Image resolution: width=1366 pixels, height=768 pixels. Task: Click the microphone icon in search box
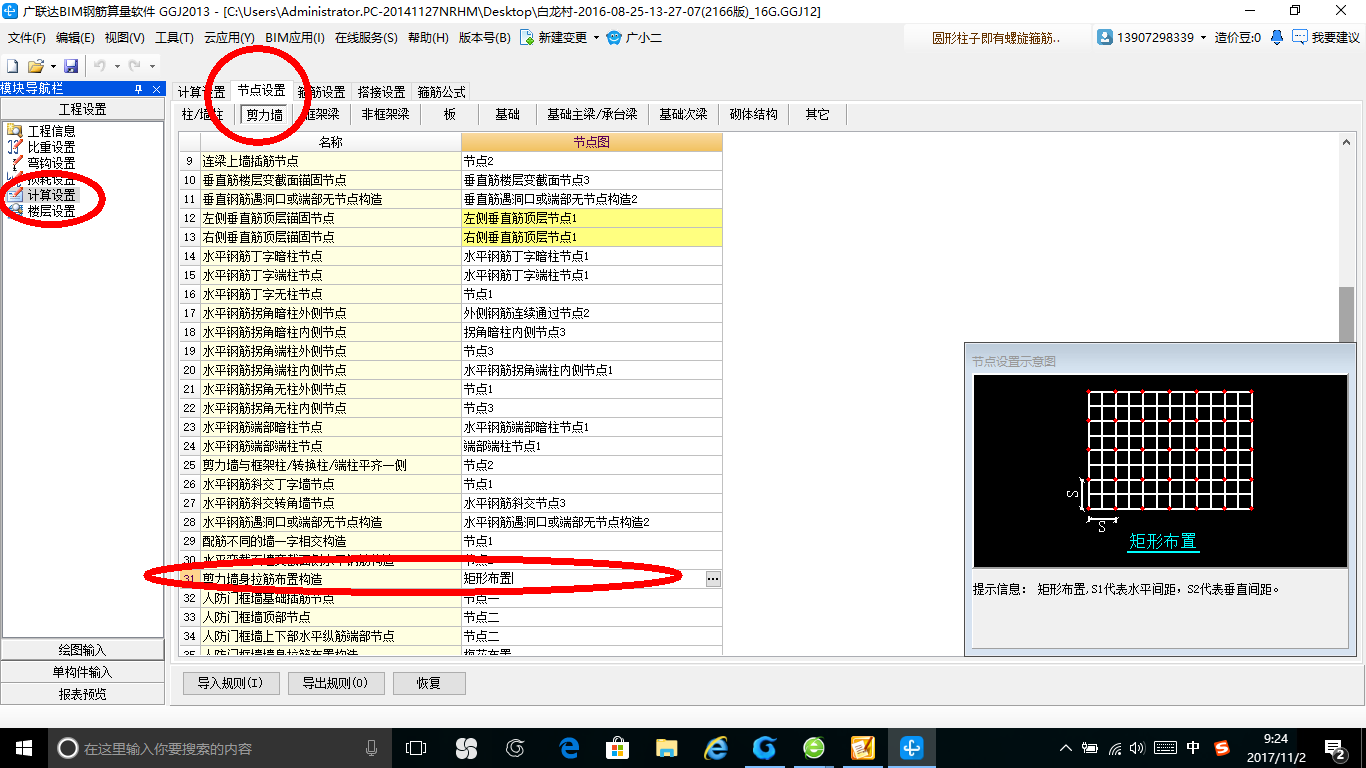pyautogui.click(x=372, y=747)
